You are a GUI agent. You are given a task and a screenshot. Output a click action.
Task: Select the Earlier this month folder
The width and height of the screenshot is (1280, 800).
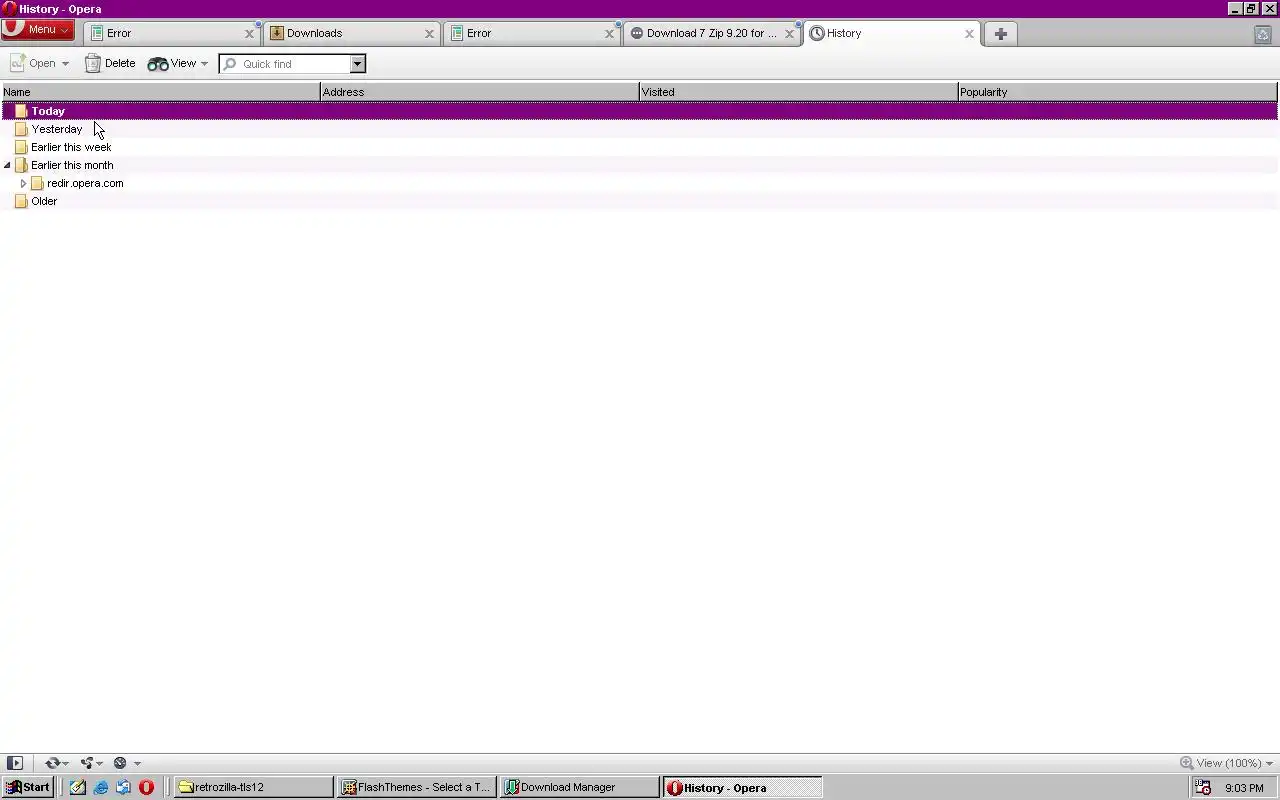tap(639, 165)
